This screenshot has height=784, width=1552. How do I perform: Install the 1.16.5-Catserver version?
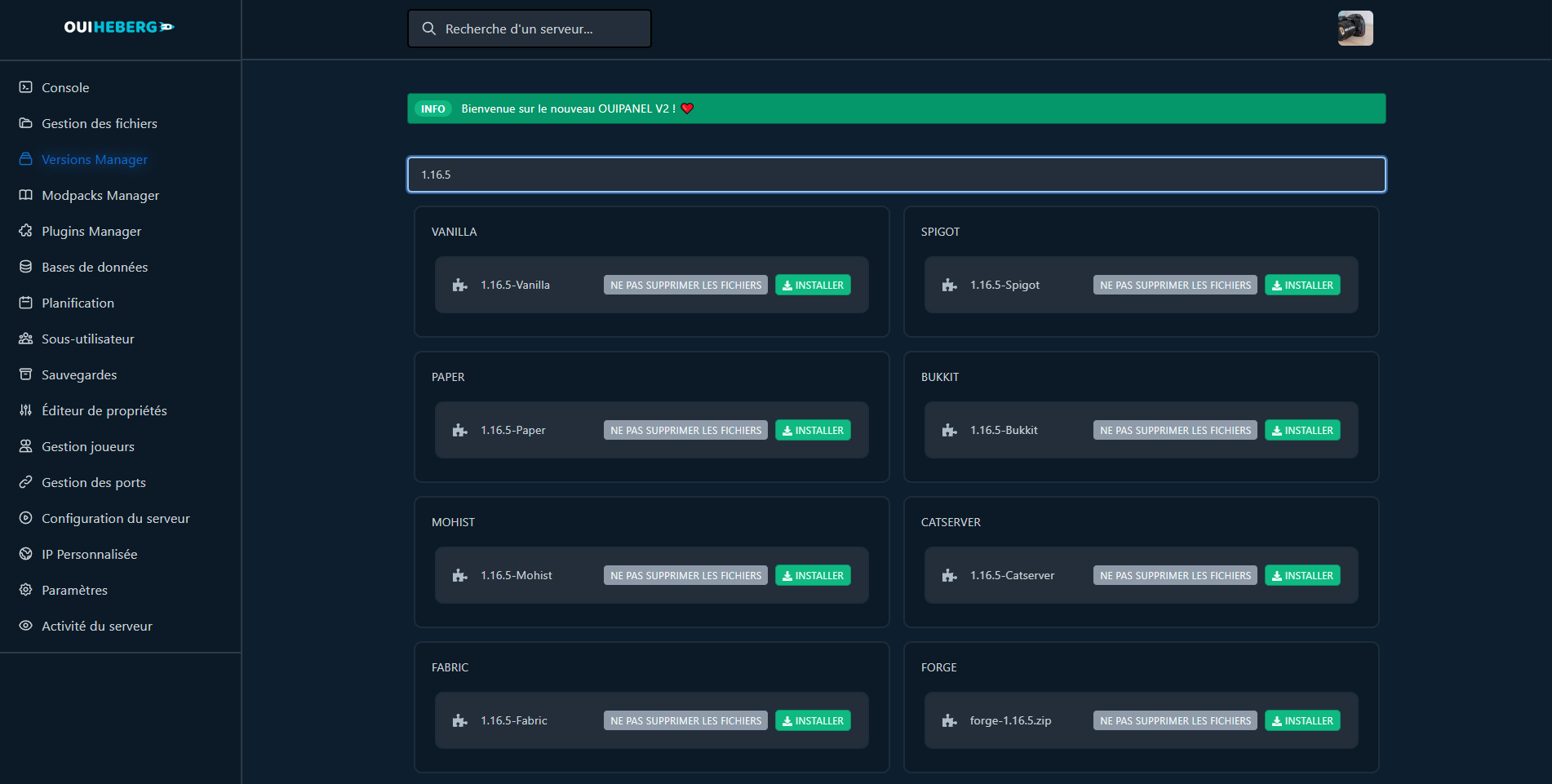point(1302,575)
